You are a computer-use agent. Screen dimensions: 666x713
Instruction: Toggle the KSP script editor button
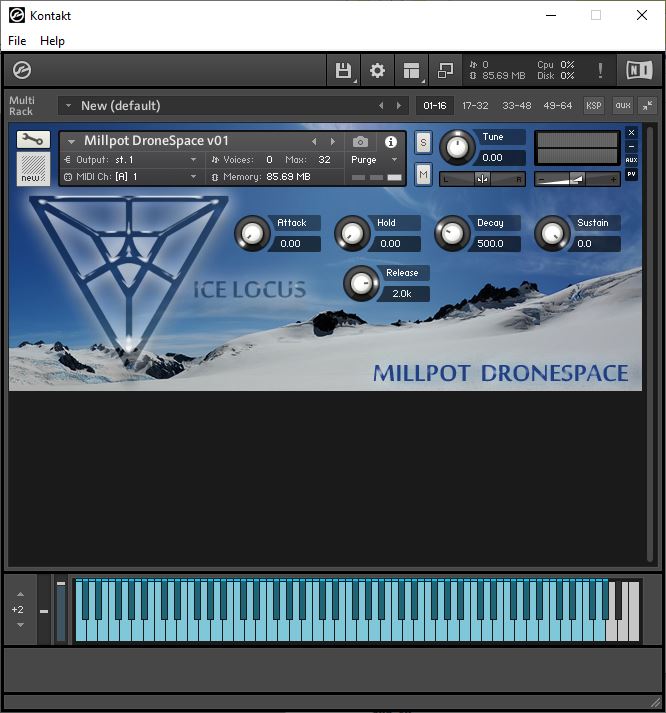click(x=594, y=105)
